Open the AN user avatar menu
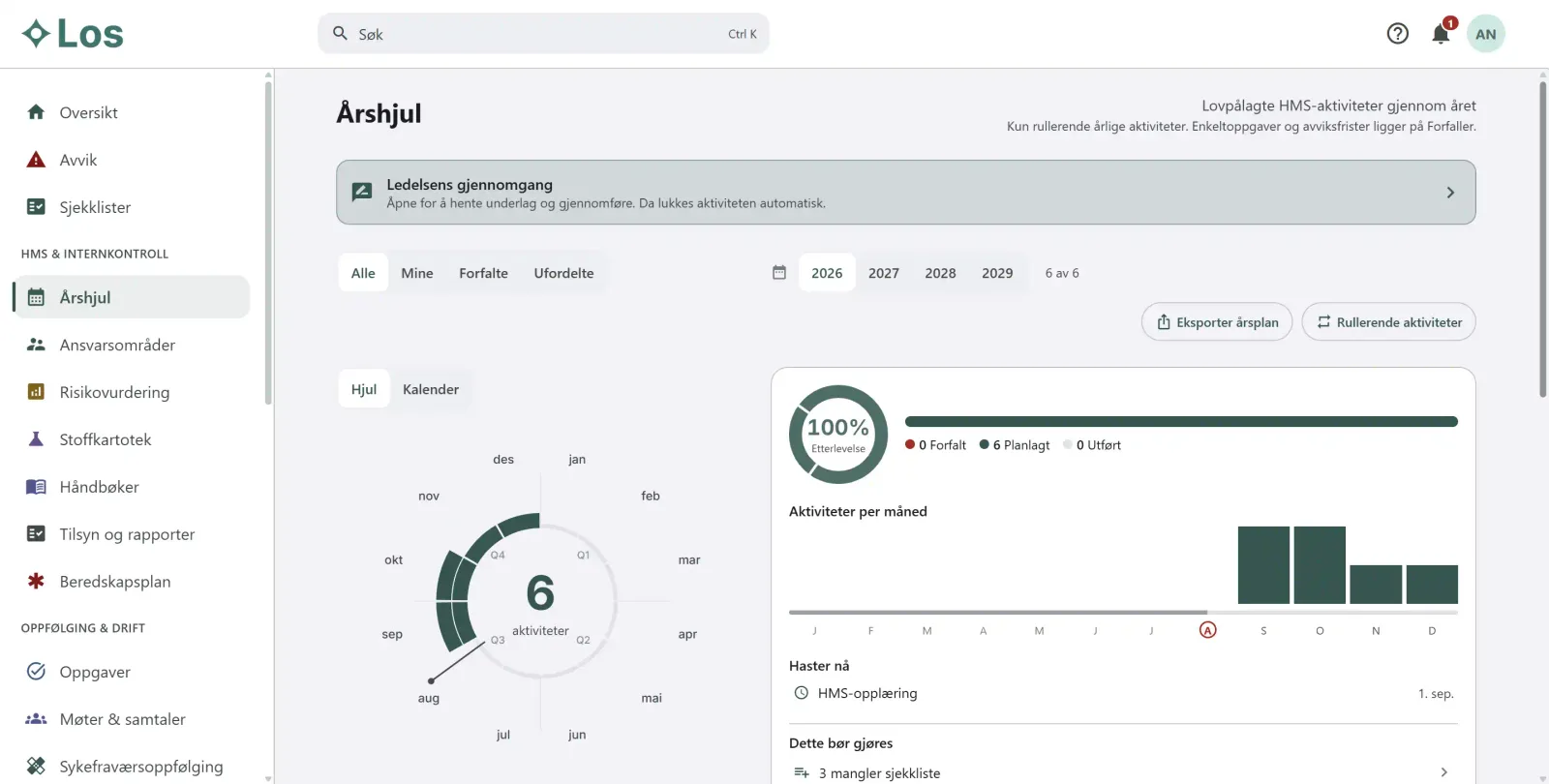This screenshot has width=1549, height=784. [1486, 34]
